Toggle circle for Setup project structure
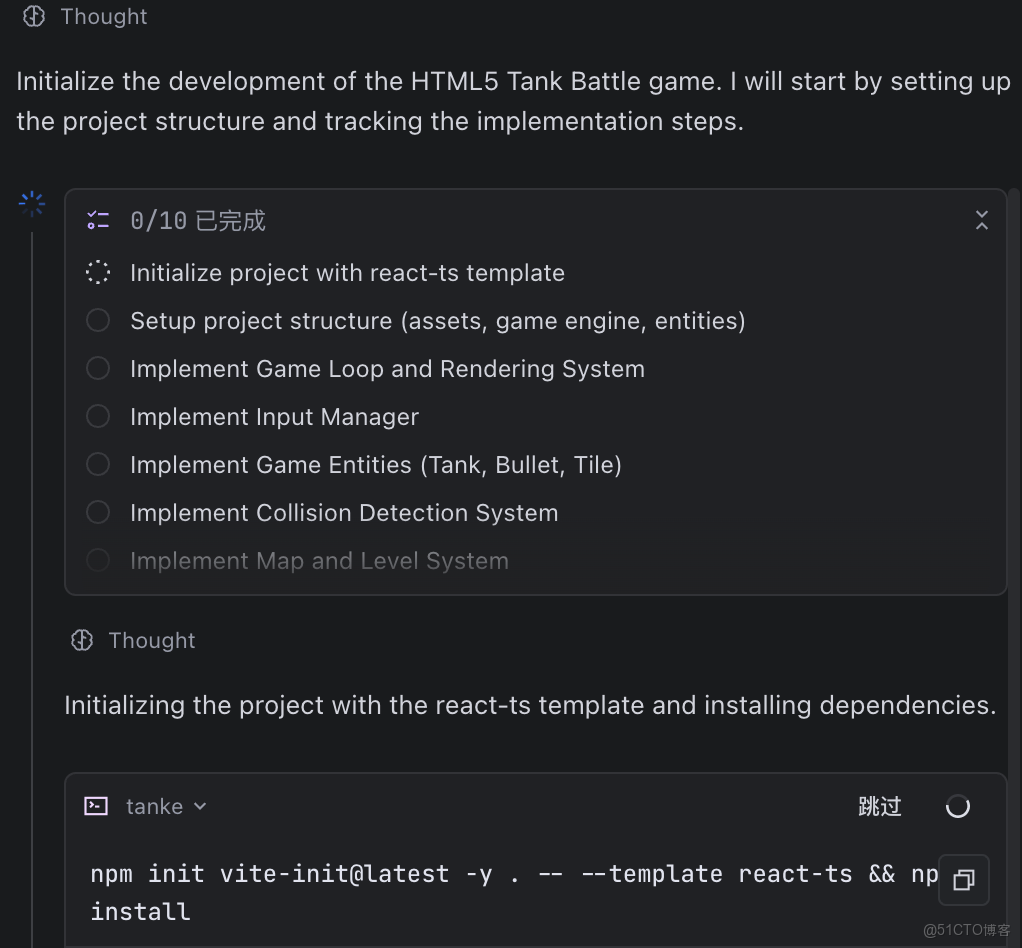The width and height of the screenshot is (1022, 948). [x=98, y=320]
